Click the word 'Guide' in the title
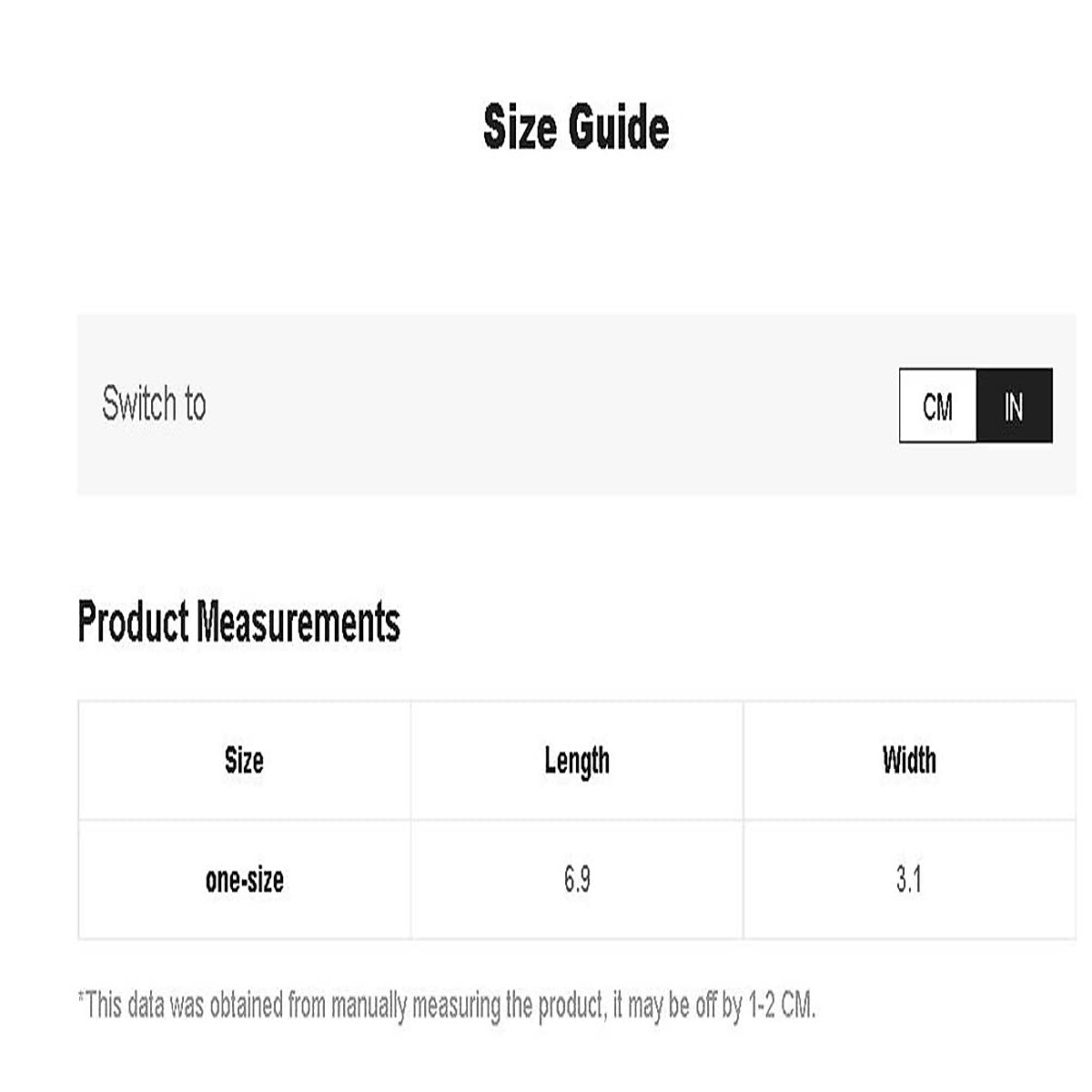 tap(619, 126)
